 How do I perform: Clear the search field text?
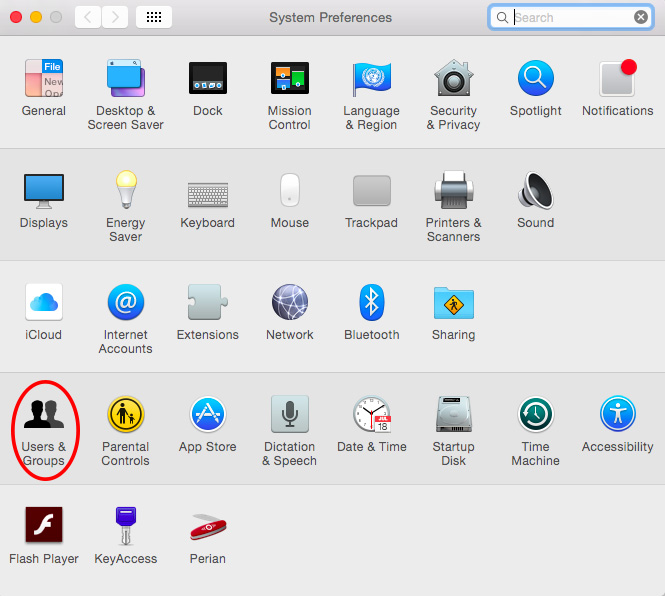tap(641, 17)
